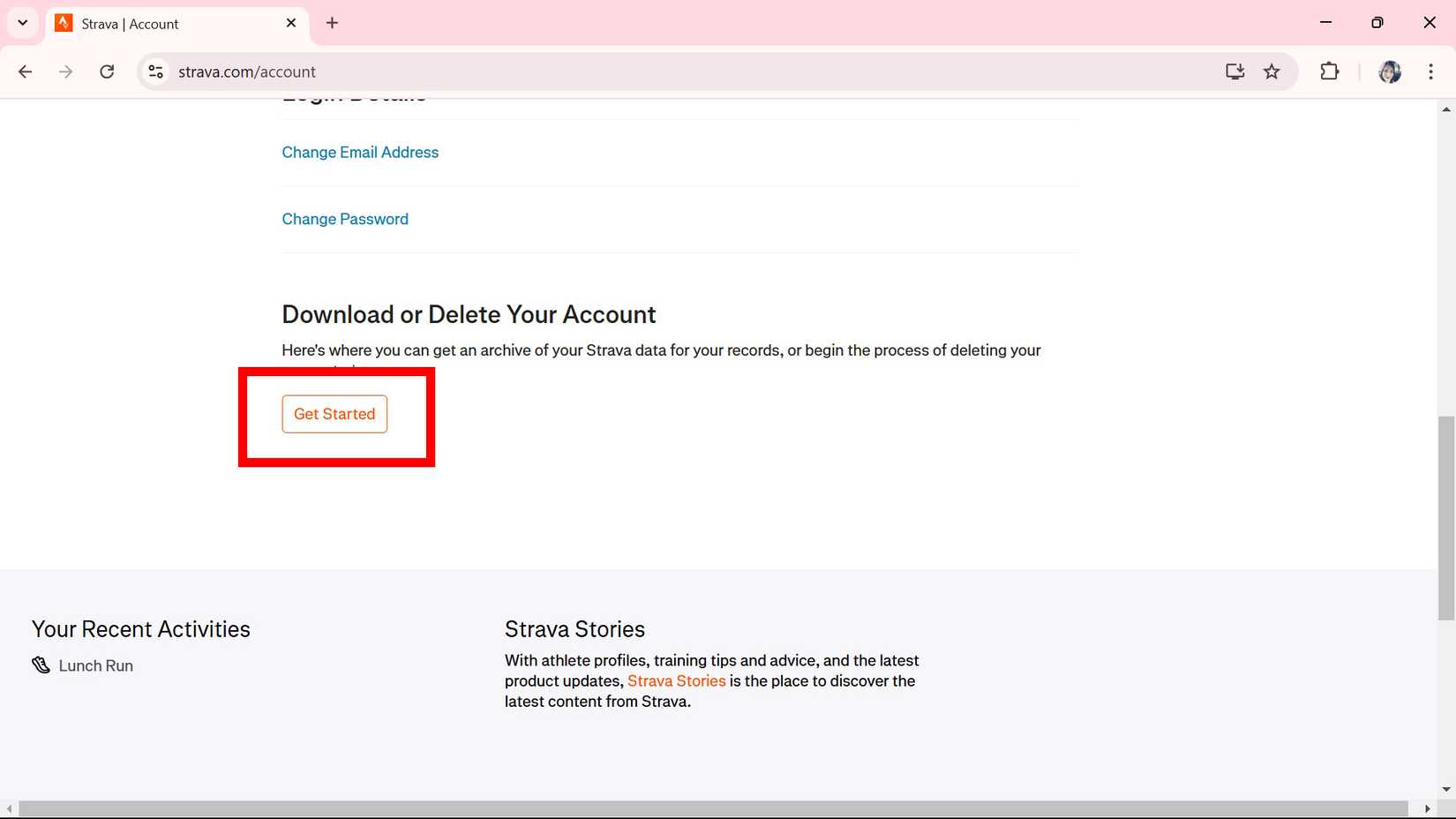Open the browser extensions icon
This screenshot has height=819, width=1456.
[1329, 71]
